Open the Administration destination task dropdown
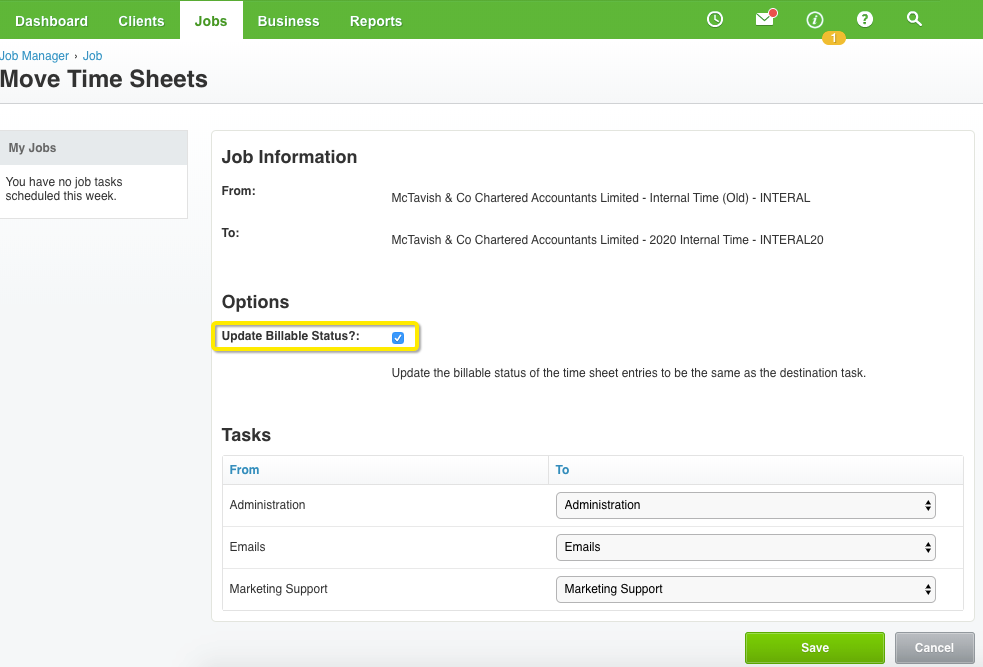The height and width of the screenshot is (667, 983). tap(745, 505)
